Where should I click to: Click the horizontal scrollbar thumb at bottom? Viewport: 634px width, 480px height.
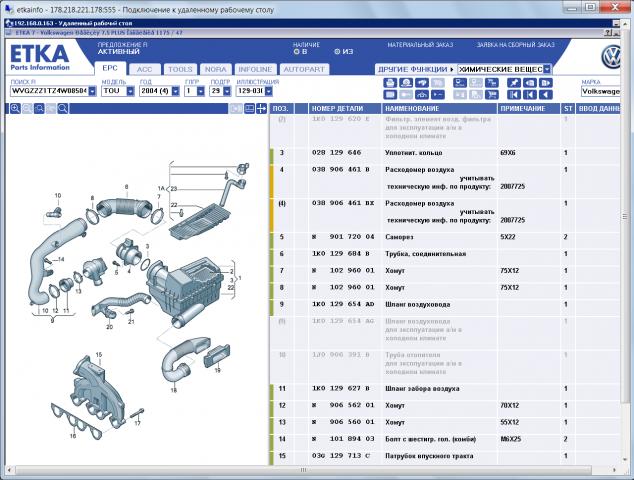pyautogui.click(x=303, y=470)
